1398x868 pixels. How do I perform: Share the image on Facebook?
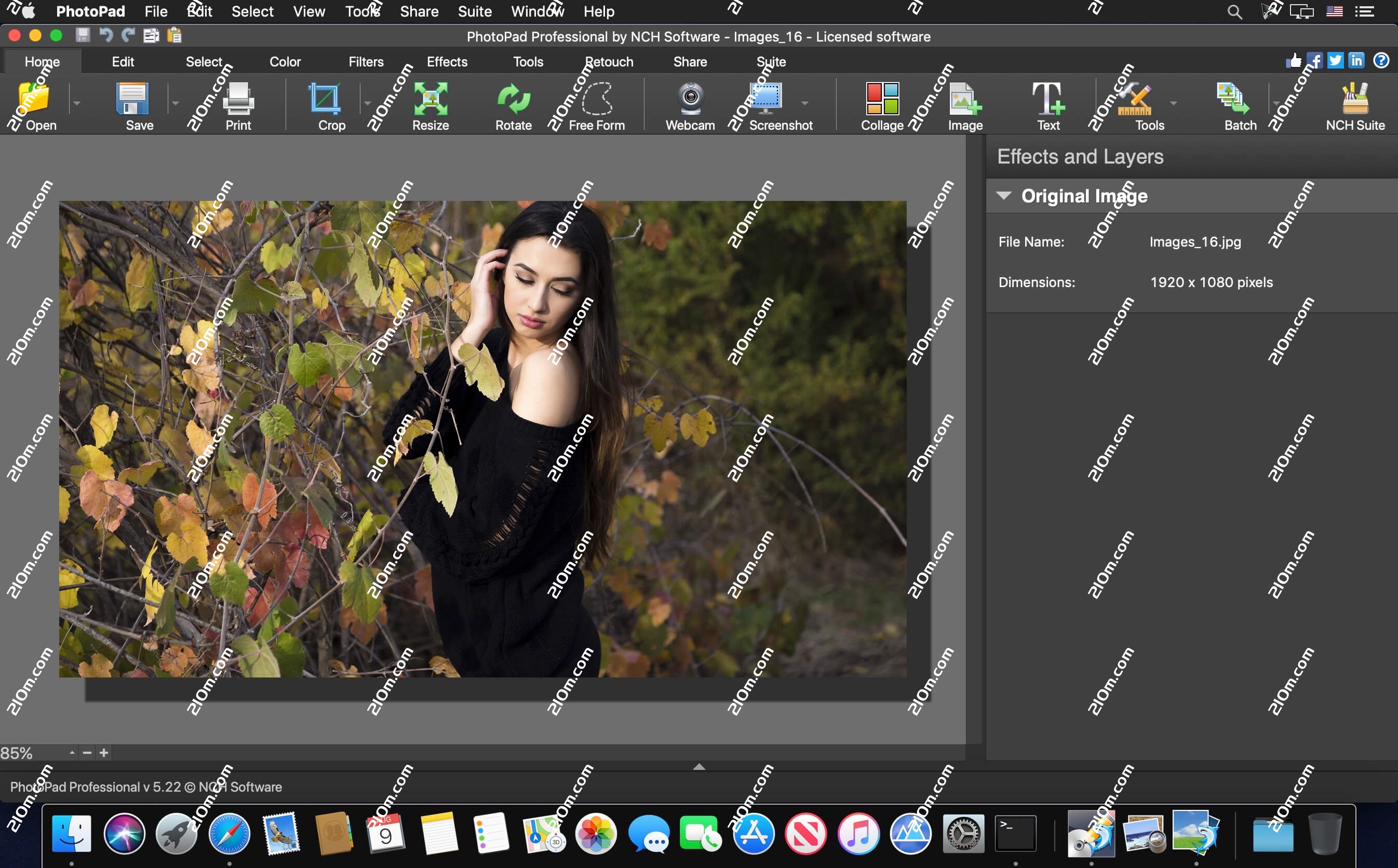[1315, 60]
